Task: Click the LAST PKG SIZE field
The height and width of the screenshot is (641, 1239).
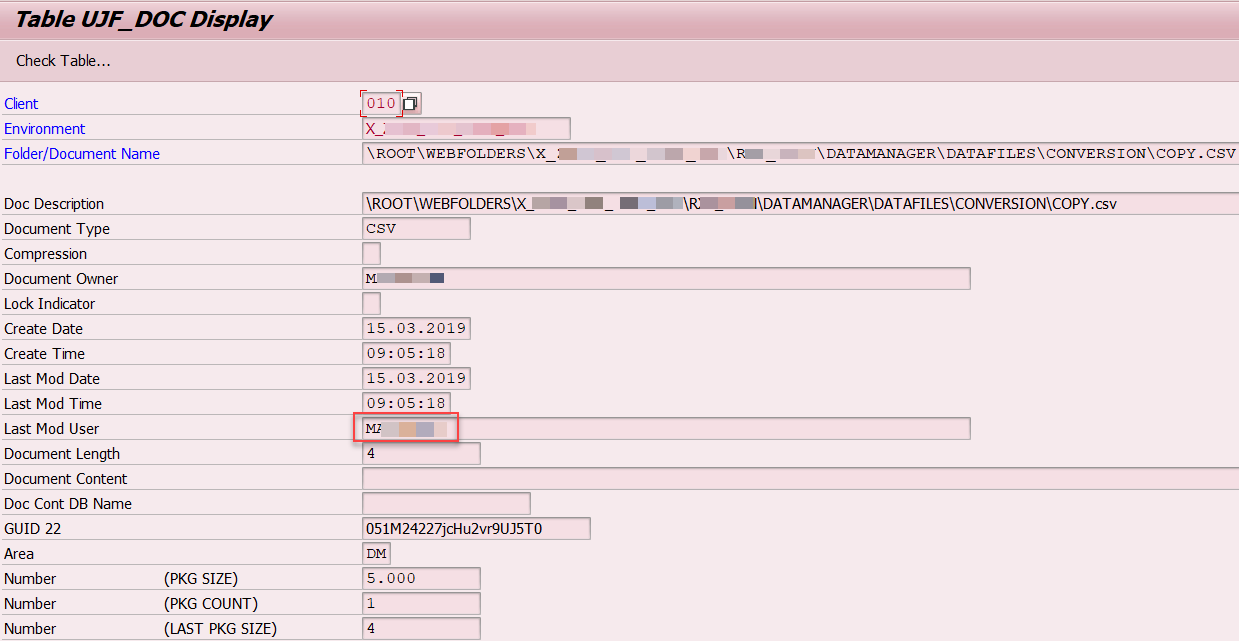Action: [421, 628]
